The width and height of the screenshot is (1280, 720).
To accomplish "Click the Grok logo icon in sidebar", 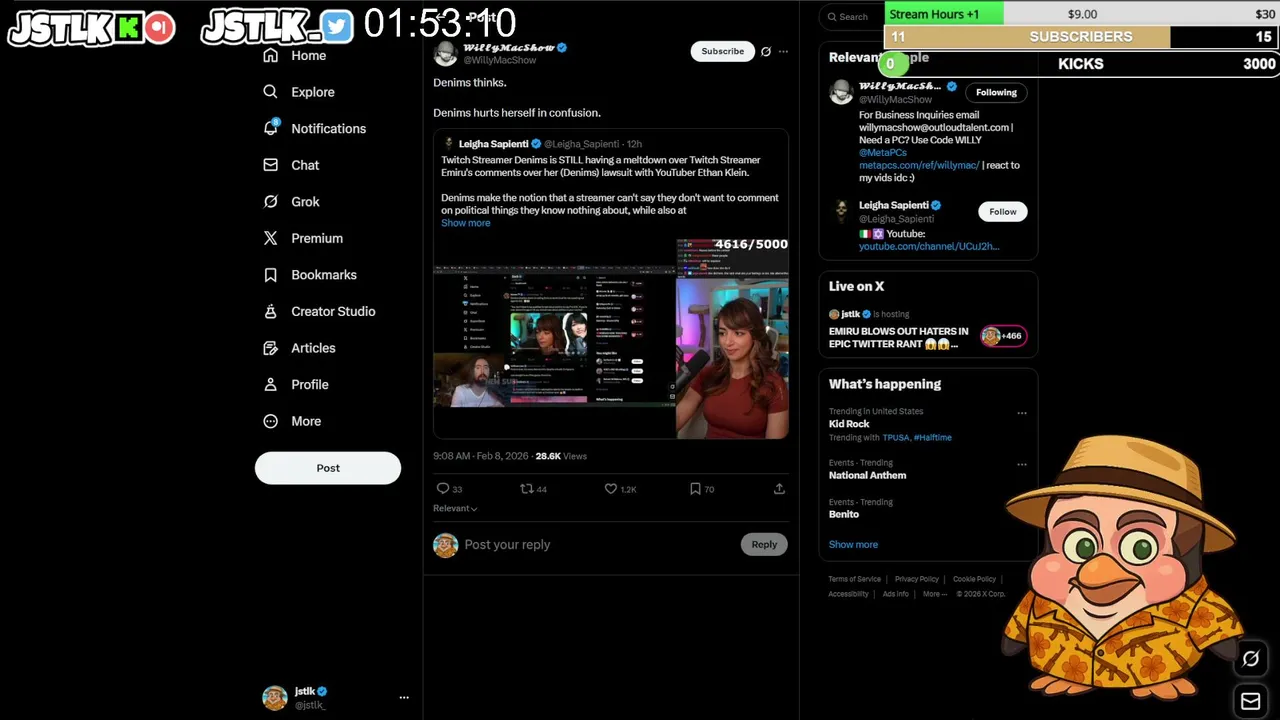I will pos(270,202).
